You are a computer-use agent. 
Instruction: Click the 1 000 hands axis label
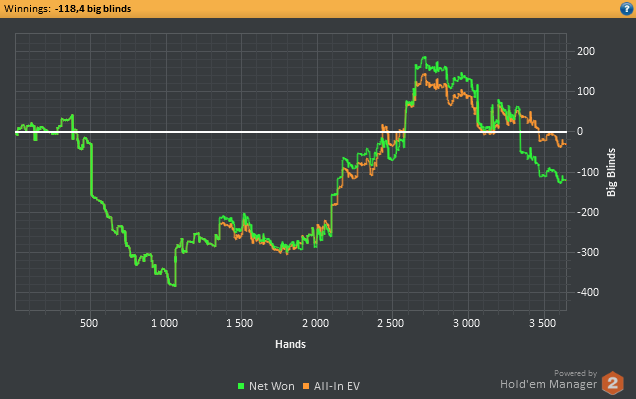point(164,323)
